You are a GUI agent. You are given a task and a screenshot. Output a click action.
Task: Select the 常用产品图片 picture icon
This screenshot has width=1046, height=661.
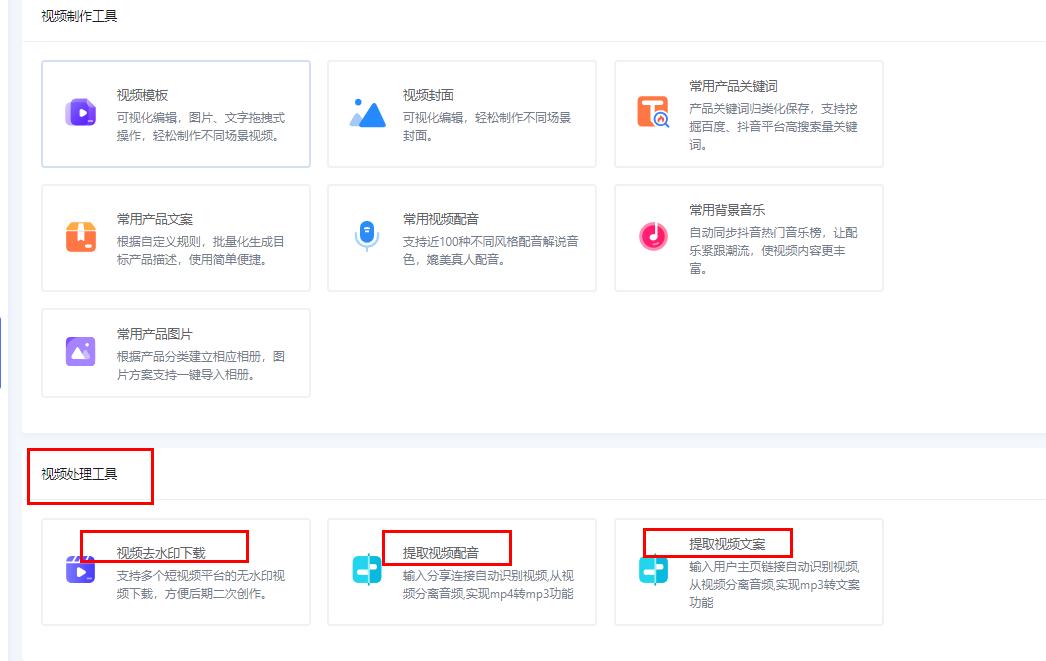point(80,351)
